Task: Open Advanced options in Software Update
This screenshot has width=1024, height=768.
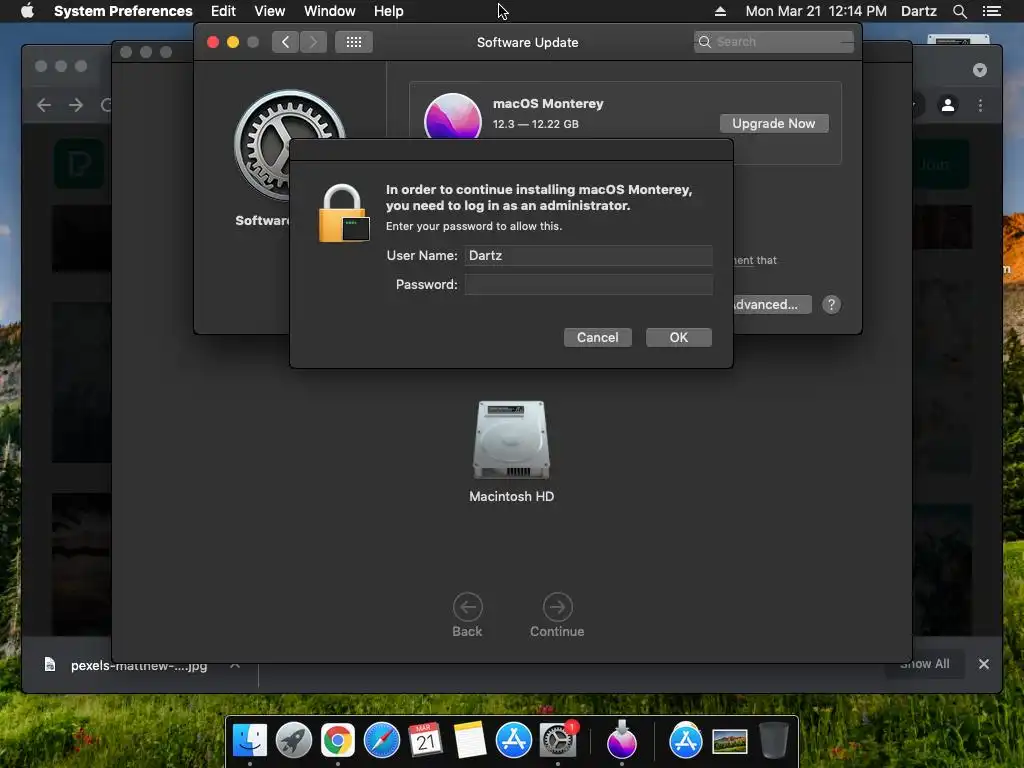Action: 772,304
